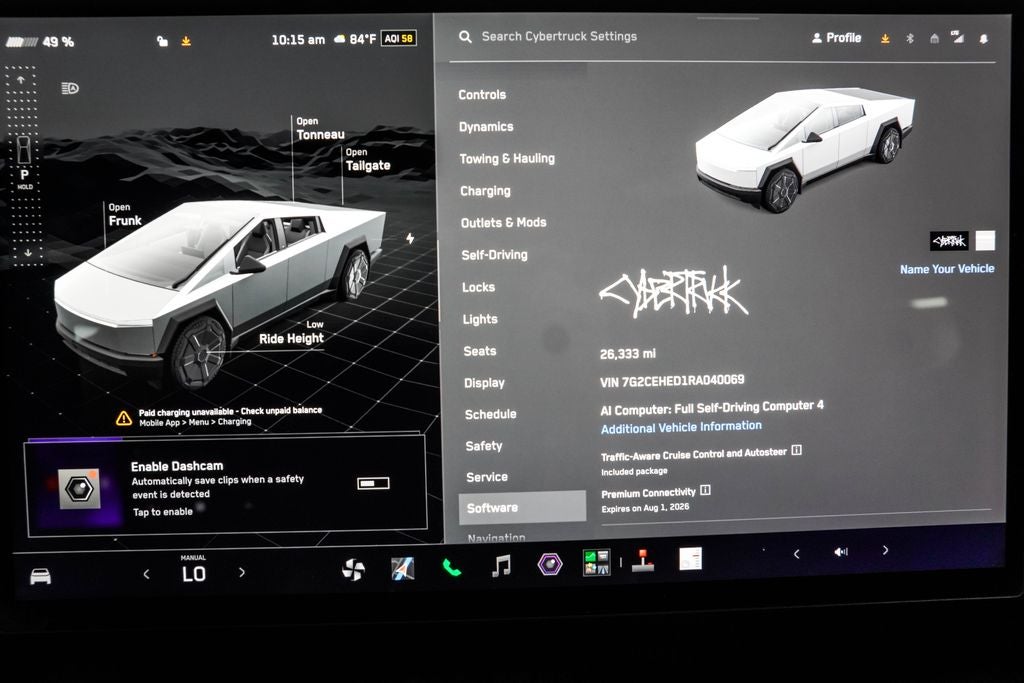Tap the LTE signal strength icon

coord(957,37)
